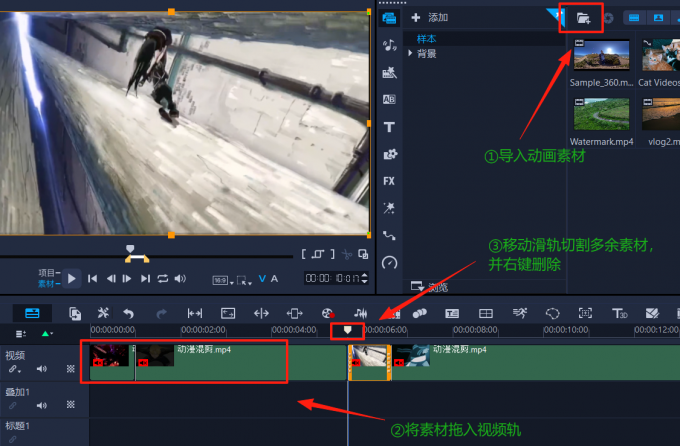
Task: Open the Overlays/Graphics library icon
Action: (389, 154)
